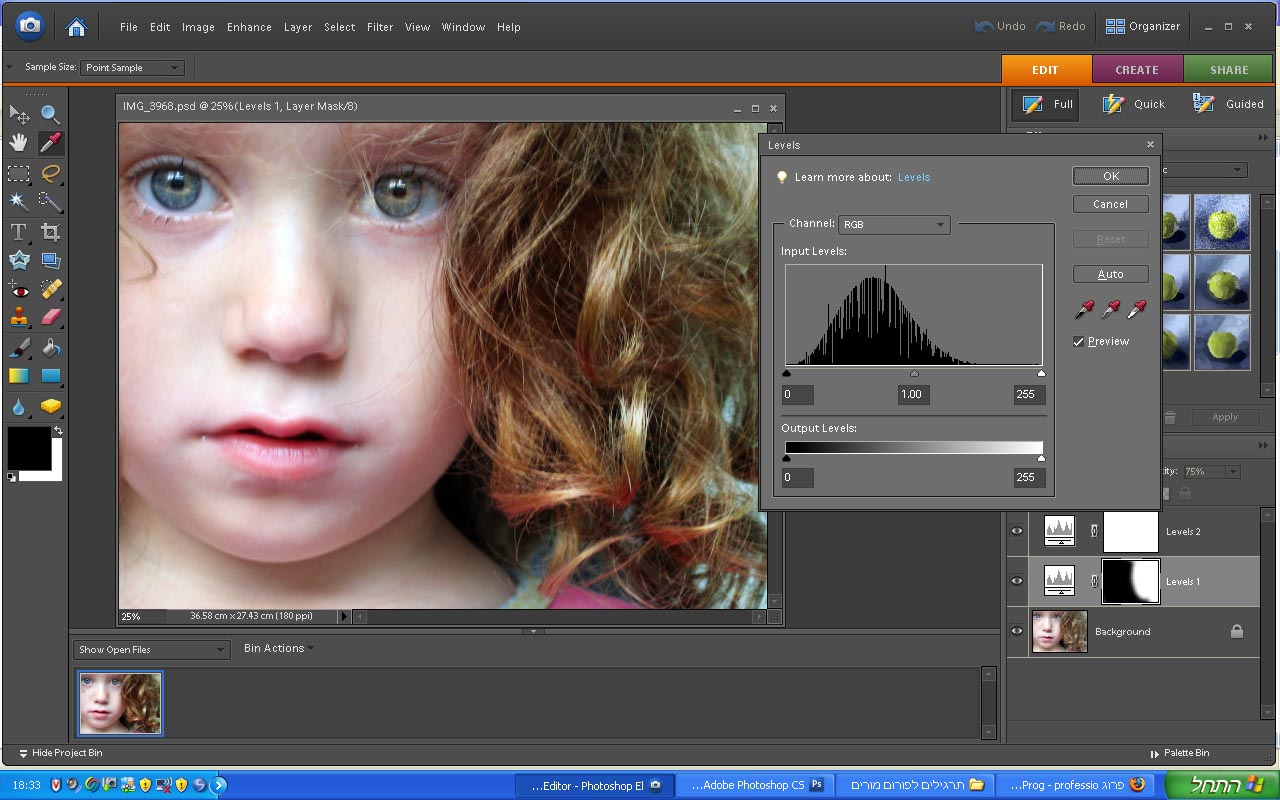Click the midtone input levels slider

[x=914, y=374]
